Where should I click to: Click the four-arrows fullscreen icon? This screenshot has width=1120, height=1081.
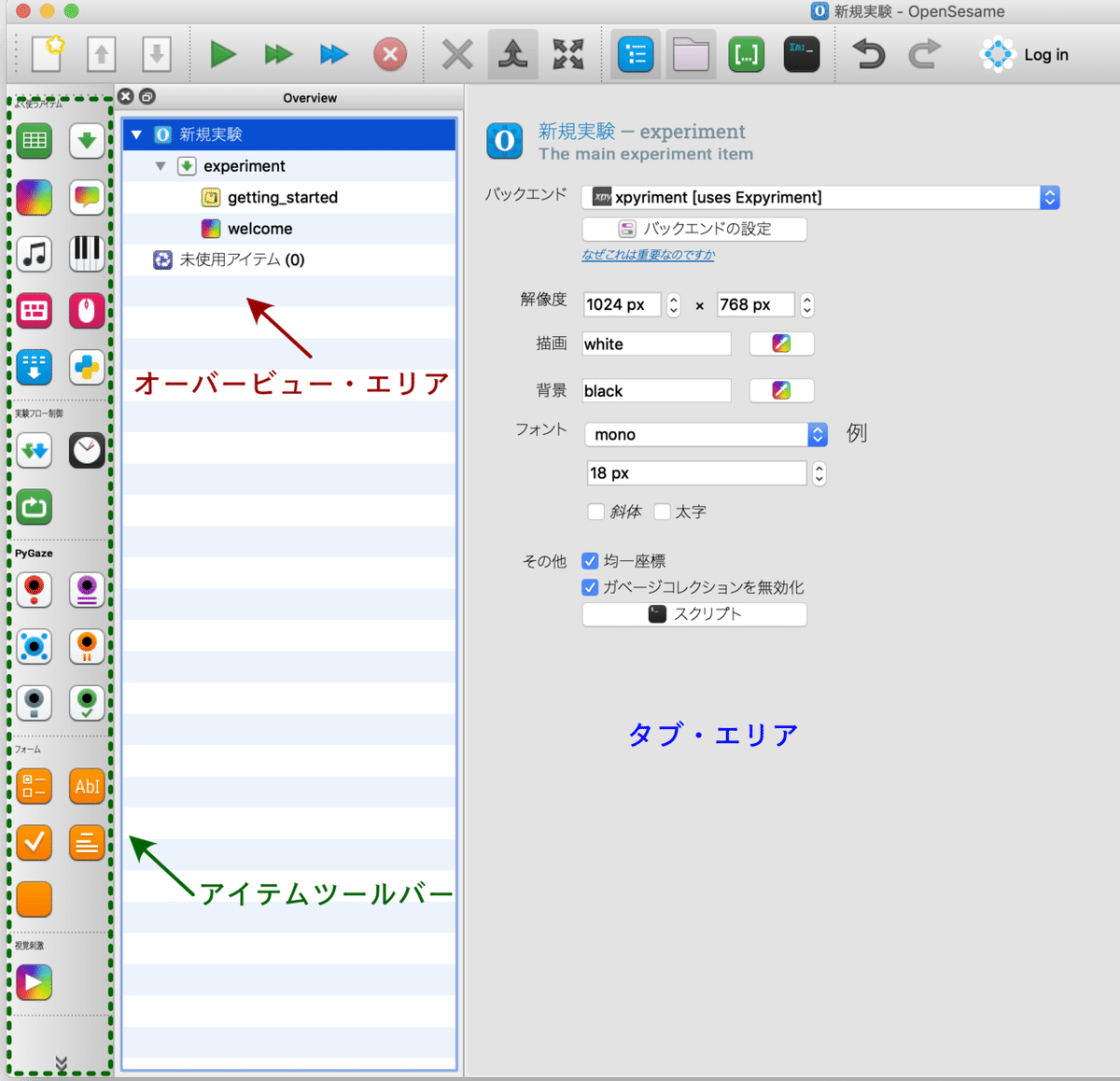[x=567, y=54]
